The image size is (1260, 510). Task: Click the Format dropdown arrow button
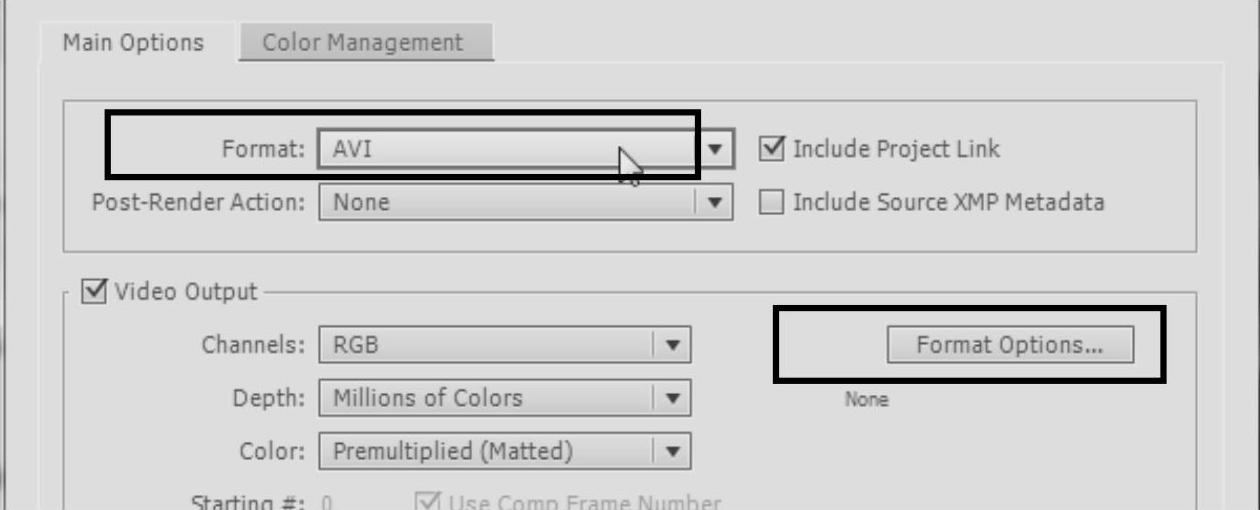click(x=715, y=150)
